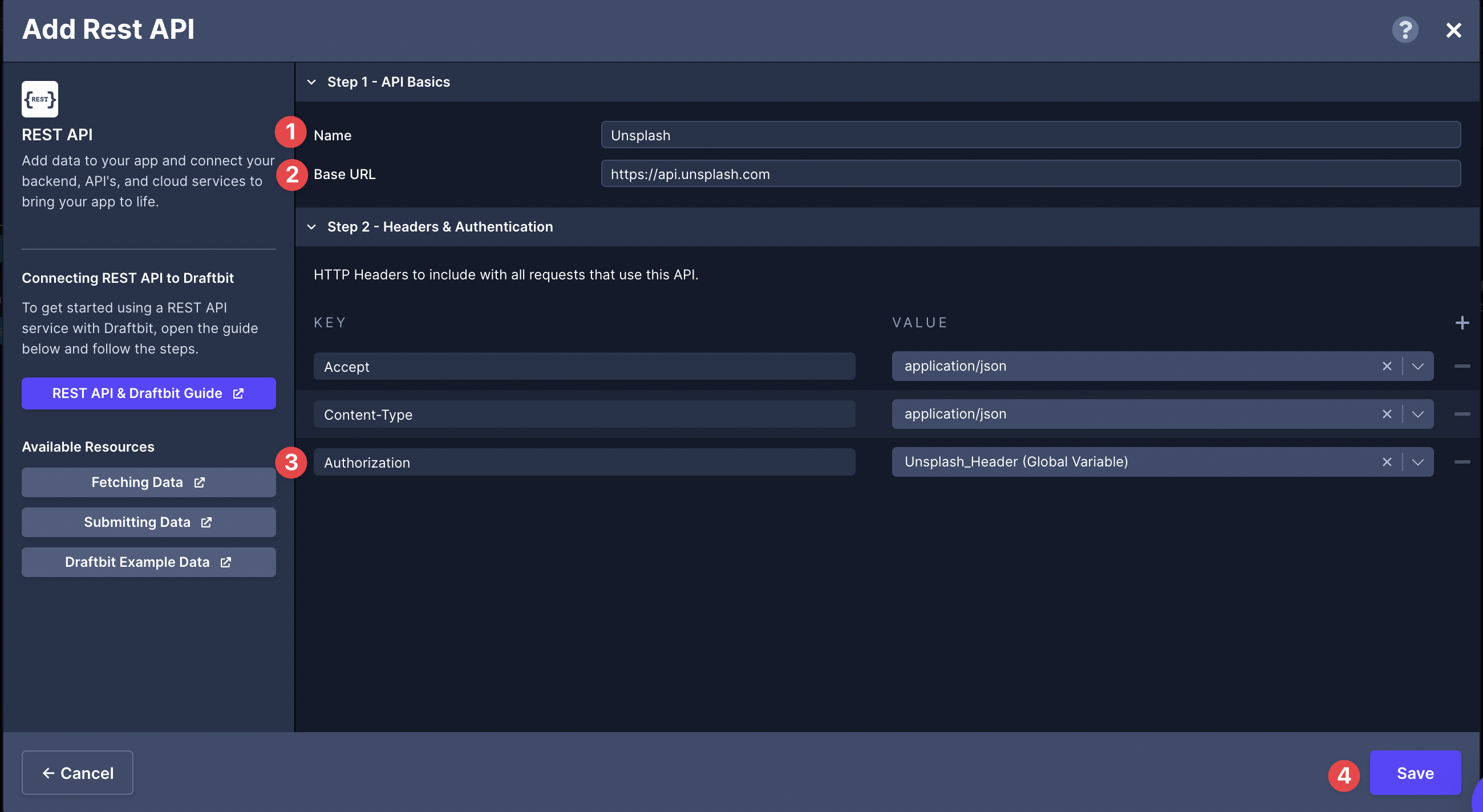Viewport: 1483px width, 812px height.
Task: Remove the Accept header row
Action: pos(1462,366)
